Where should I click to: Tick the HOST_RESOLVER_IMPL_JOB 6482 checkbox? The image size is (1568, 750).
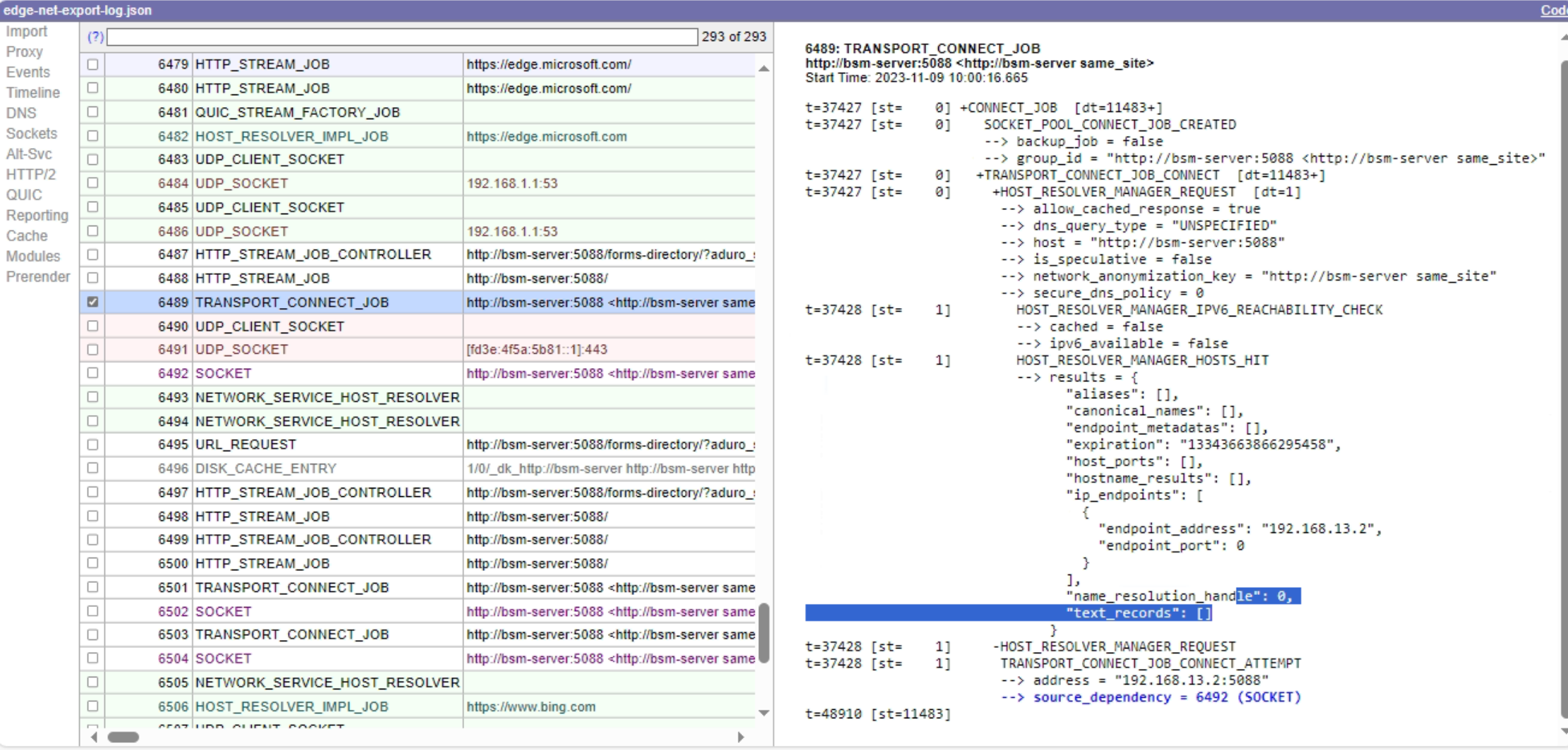(92, 136)
